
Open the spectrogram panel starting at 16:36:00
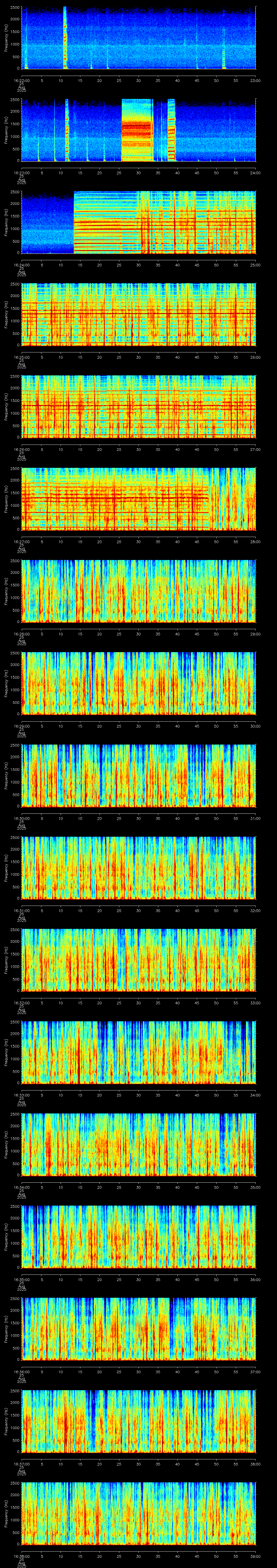pyautogui.click(x=138, y=1329)
